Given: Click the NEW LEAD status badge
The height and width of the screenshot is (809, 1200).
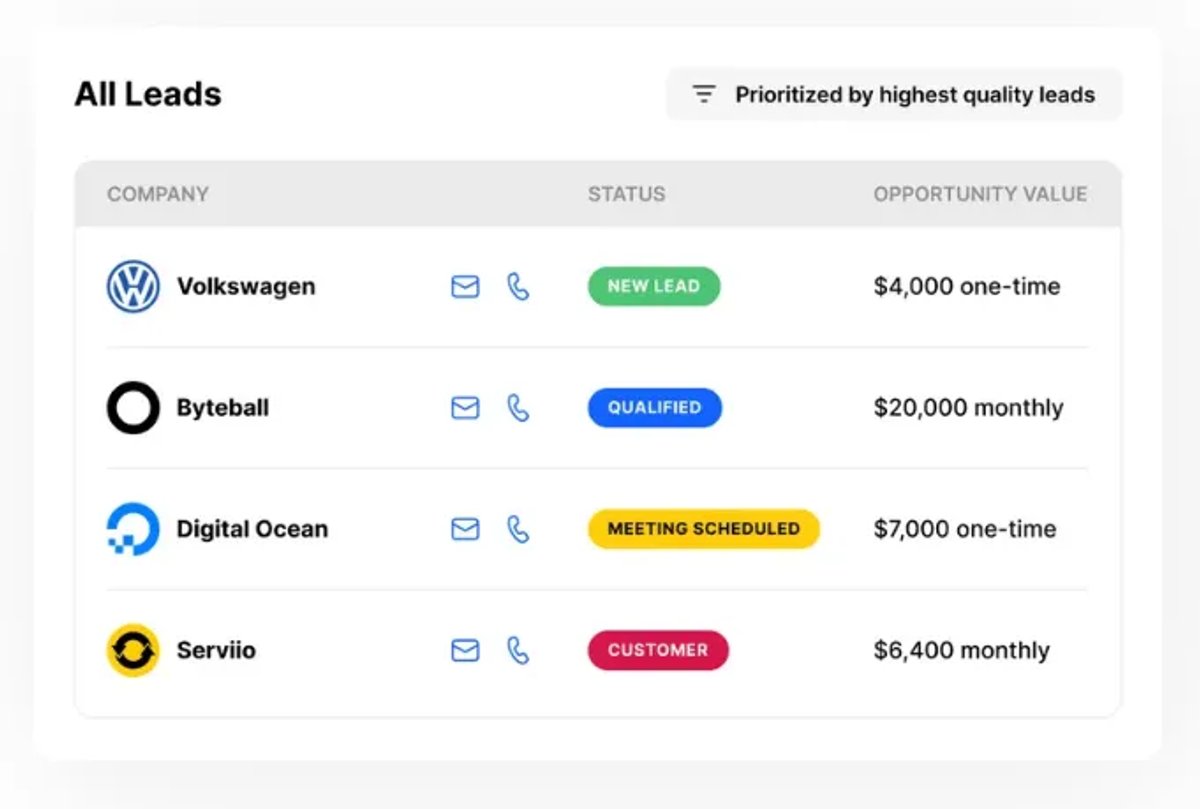Looking at the screenshot, I should 654,286.
